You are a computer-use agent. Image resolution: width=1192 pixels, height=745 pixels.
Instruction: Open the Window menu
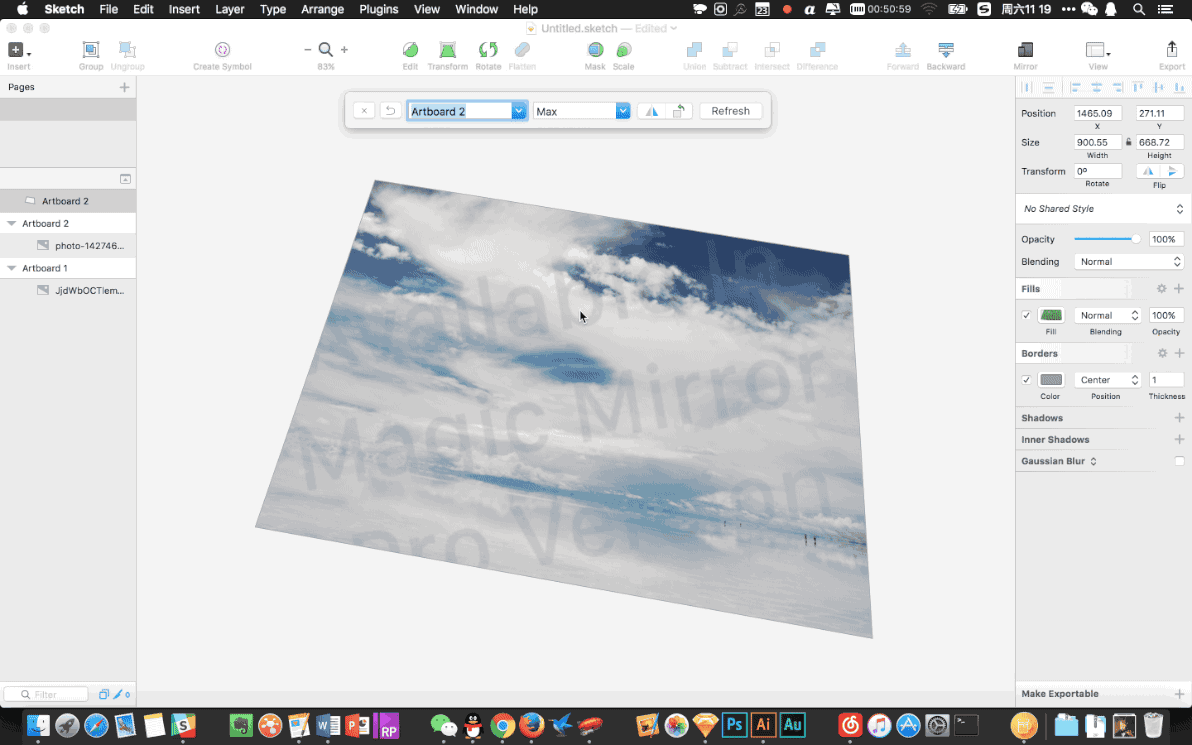[477, 9]
